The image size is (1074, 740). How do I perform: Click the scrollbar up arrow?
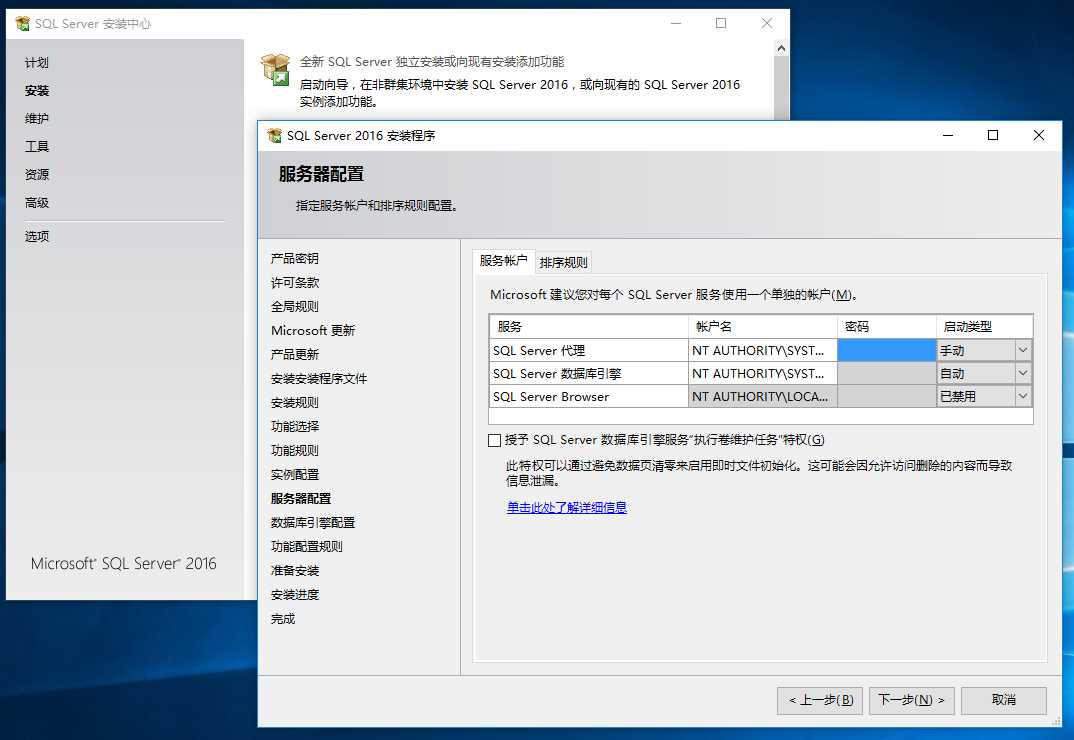pyautogui.click(x=781, y=47)
